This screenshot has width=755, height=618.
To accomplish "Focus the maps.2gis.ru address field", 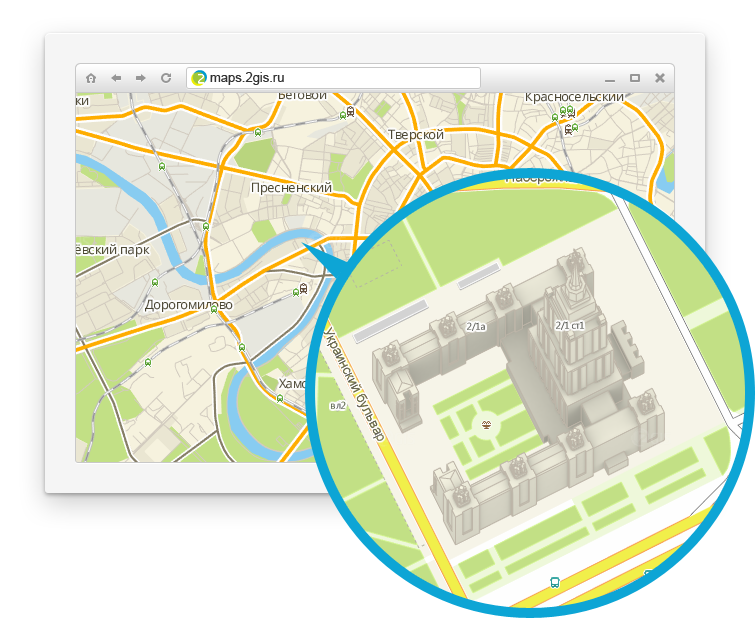I will coord(333,78).
